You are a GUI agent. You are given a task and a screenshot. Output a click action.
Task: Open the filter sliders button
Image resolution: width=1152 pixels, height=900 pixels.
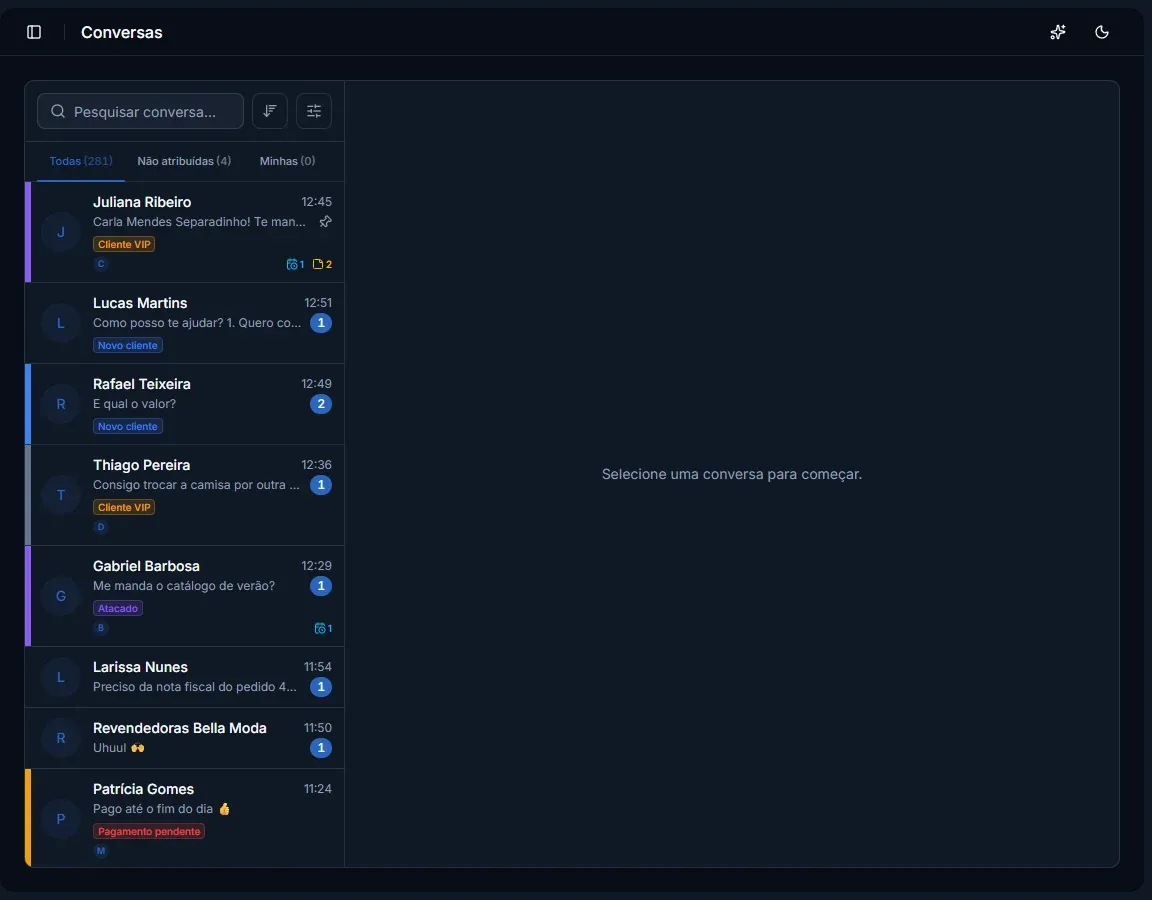pyautogui.click(x=314, y=111)
